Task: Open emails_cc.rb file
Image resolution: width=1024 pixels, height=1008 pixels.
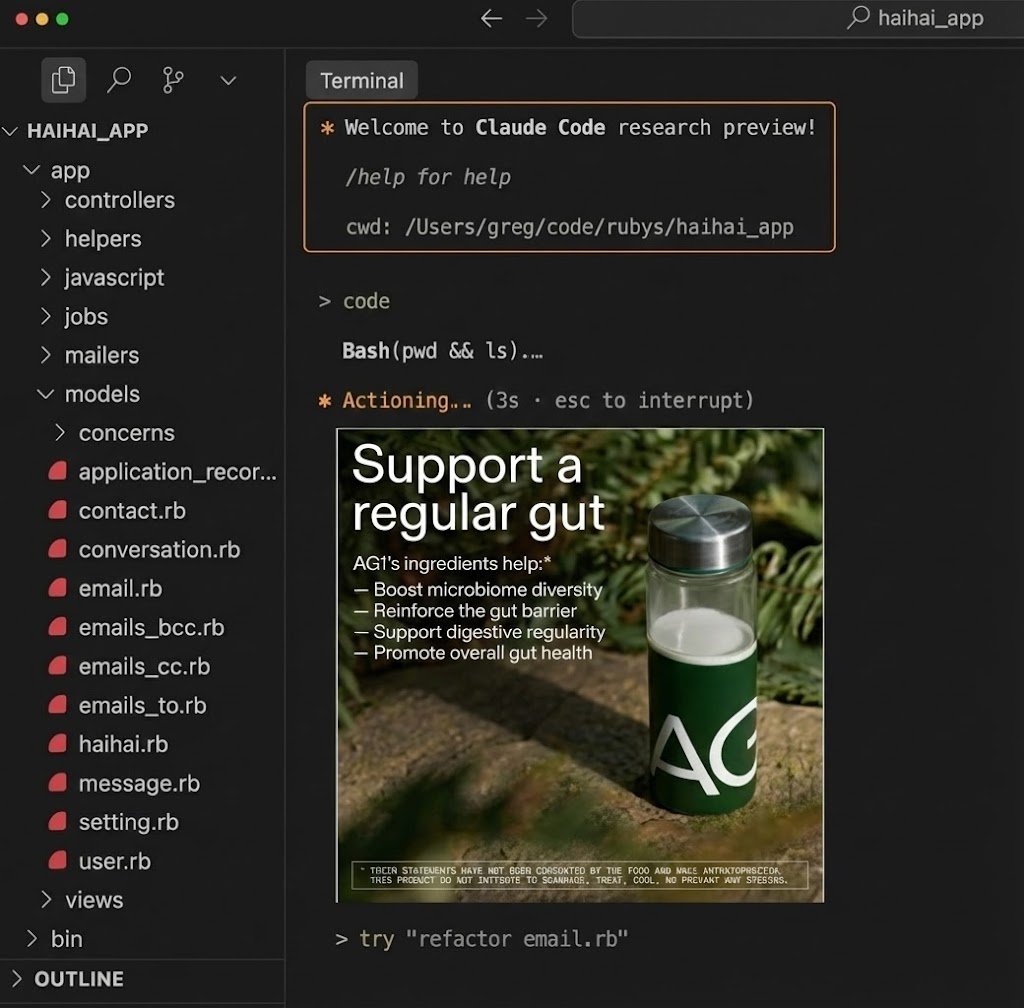Action: 144,667
